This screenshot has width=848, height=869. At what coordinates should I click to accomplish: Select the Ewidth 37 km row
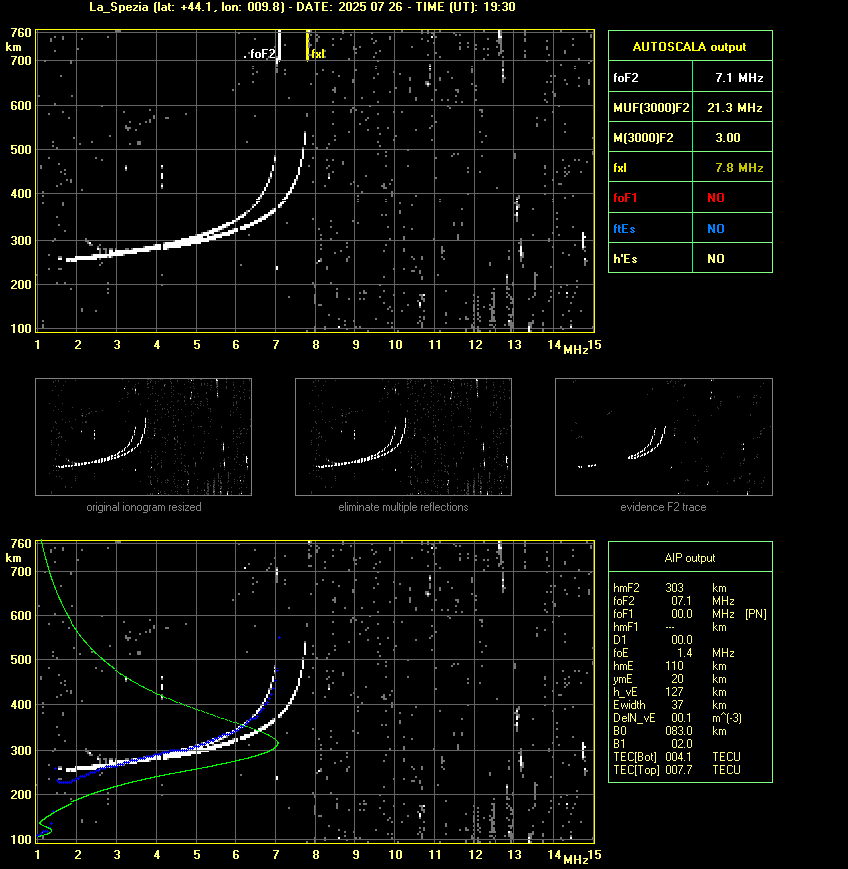point(670,705)
